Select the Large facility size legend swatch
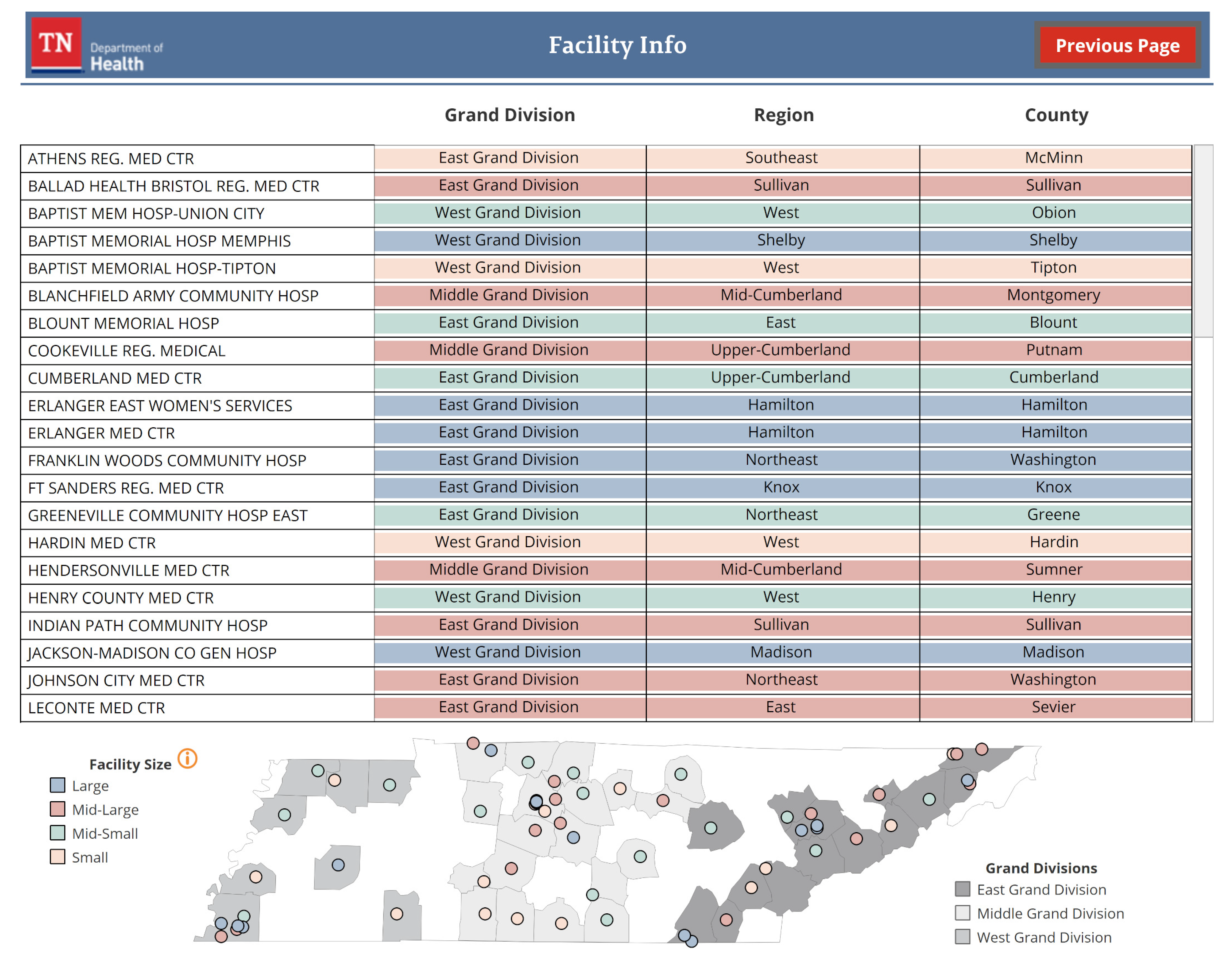The image size is (1232, 958). (x=57, y=785)
